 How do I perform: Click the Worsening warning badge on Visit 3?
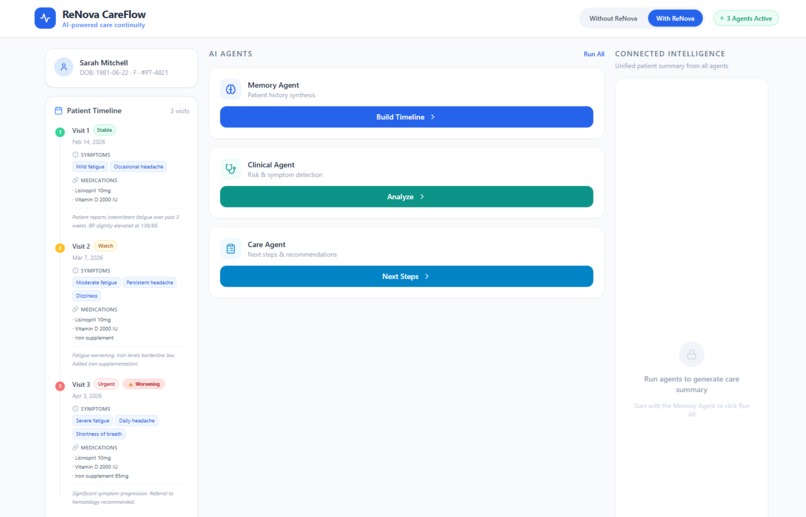tap(144, 384)
